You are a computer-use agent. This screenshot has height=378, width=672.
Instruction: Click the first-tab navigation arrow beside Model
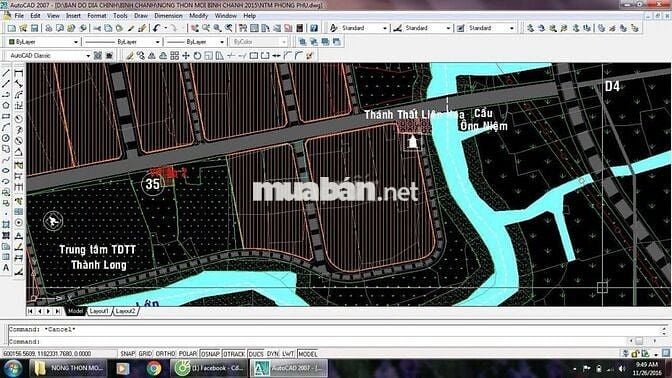[30, 311]
